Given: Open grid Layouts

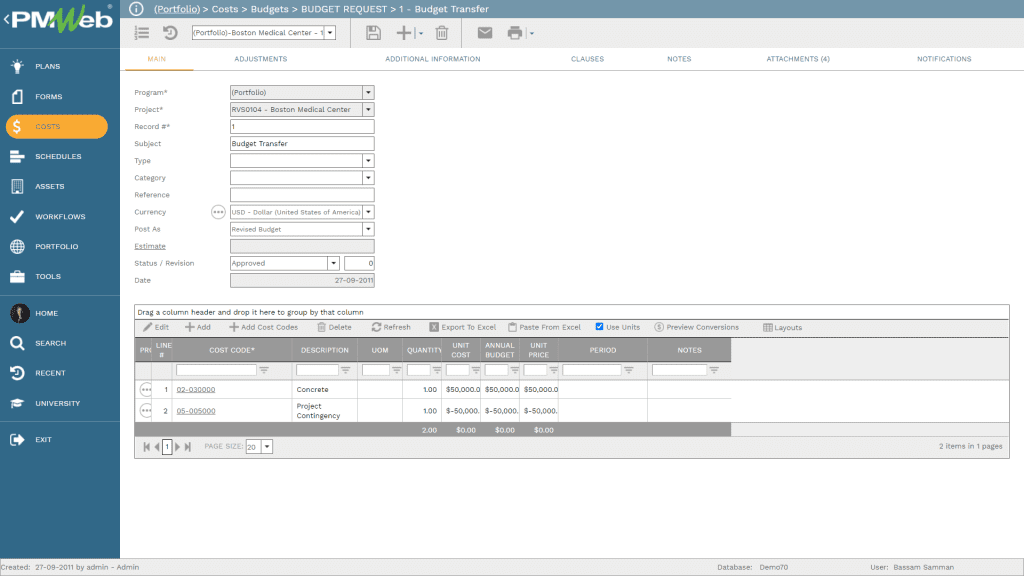Looking at the screenshot, I should pos(782,327).
